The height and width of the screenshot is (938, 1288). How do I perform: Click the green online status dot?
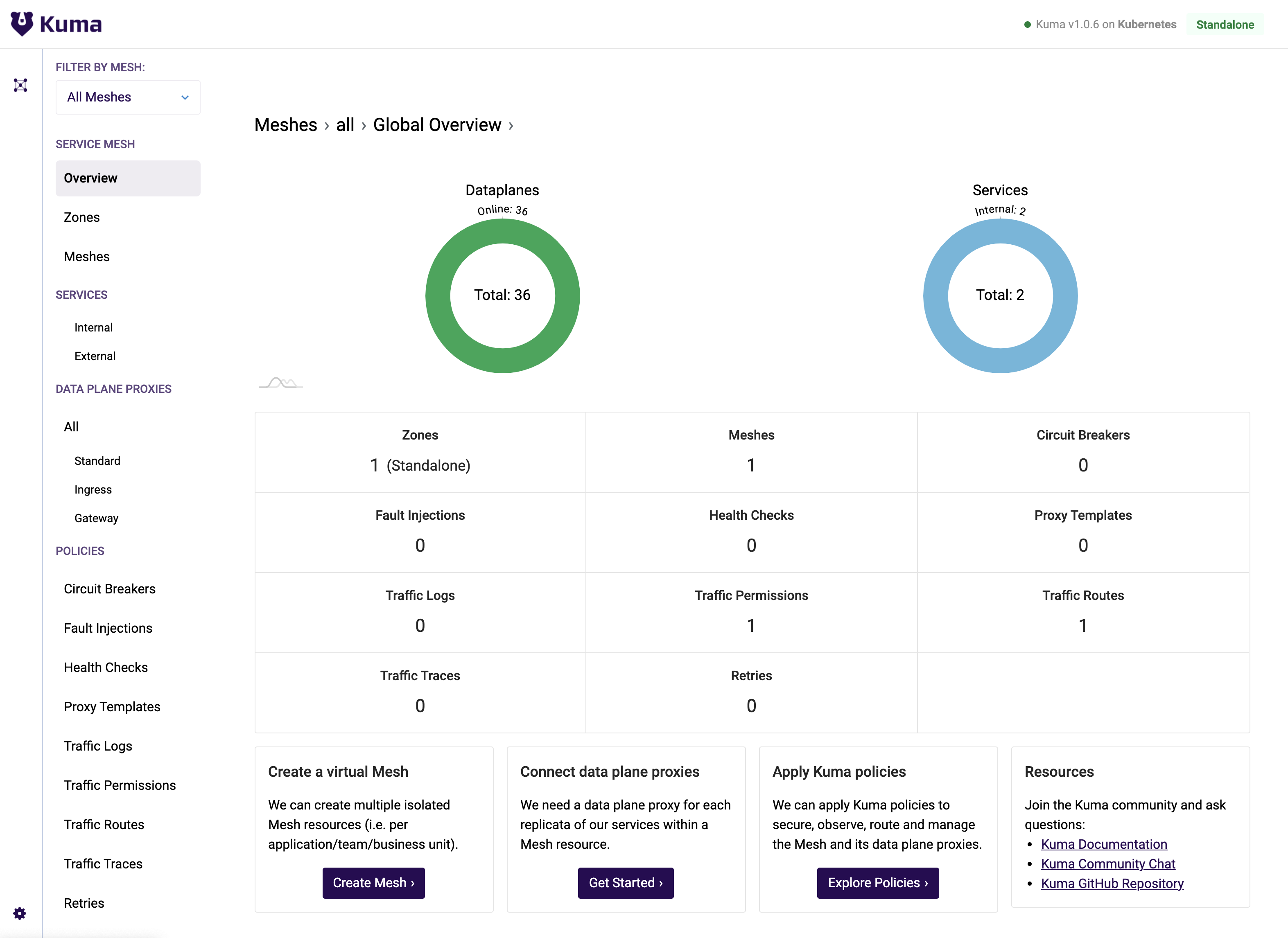click(1027, 25)
